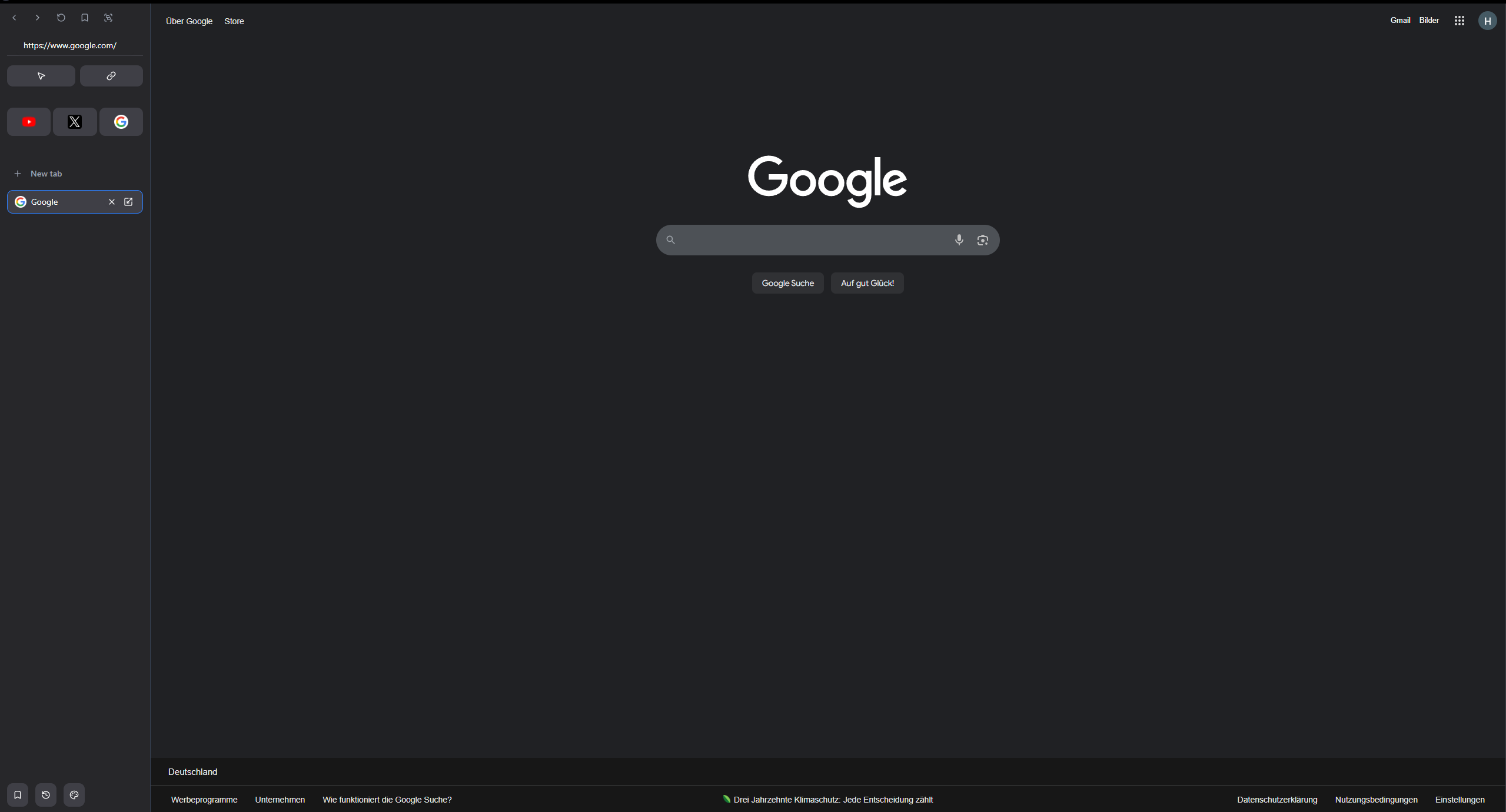
Task: Open the theme palette picker at bottom left
Action: click(74, 794)
